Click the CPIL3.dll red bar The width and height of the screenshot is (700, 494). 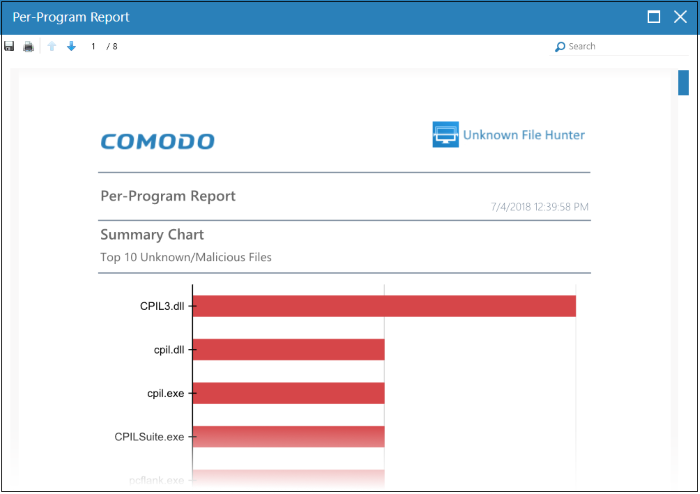384,306
